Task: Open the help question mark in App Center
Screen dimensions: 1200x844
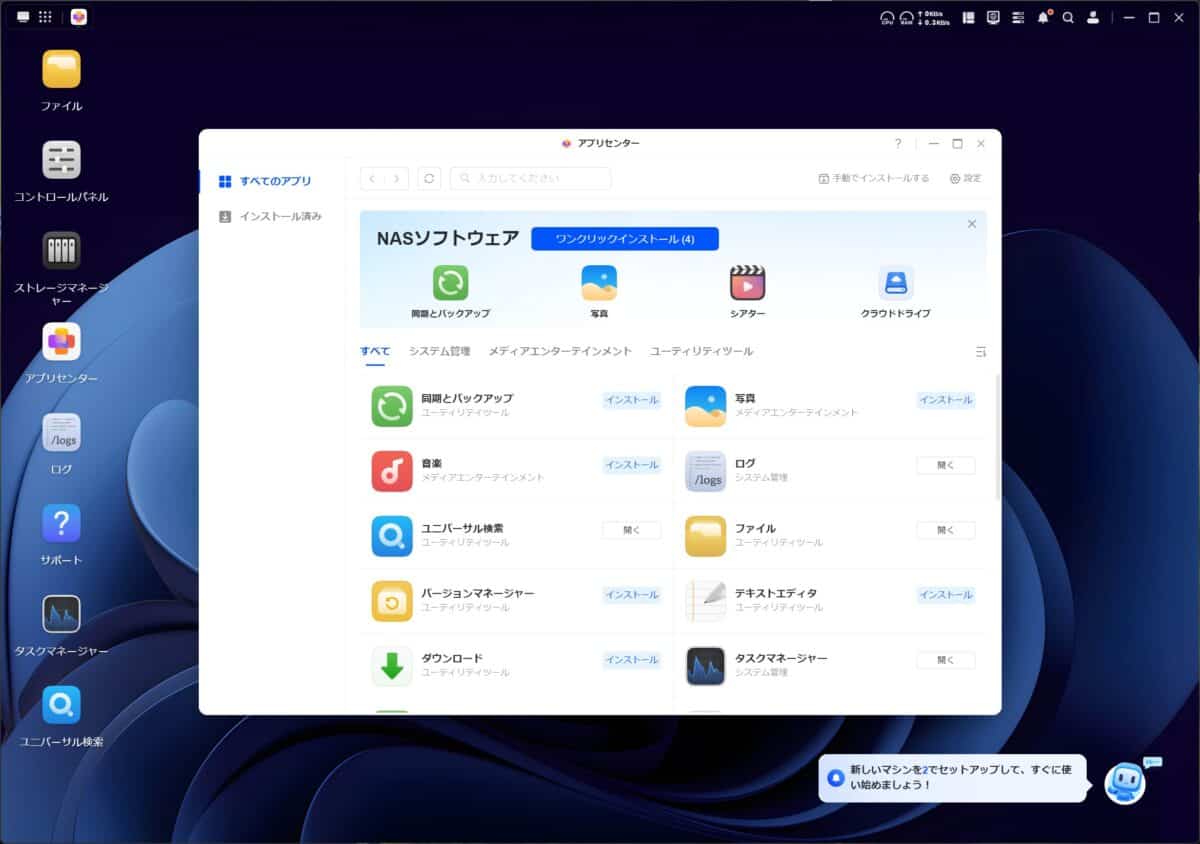Action: point(898,144)
